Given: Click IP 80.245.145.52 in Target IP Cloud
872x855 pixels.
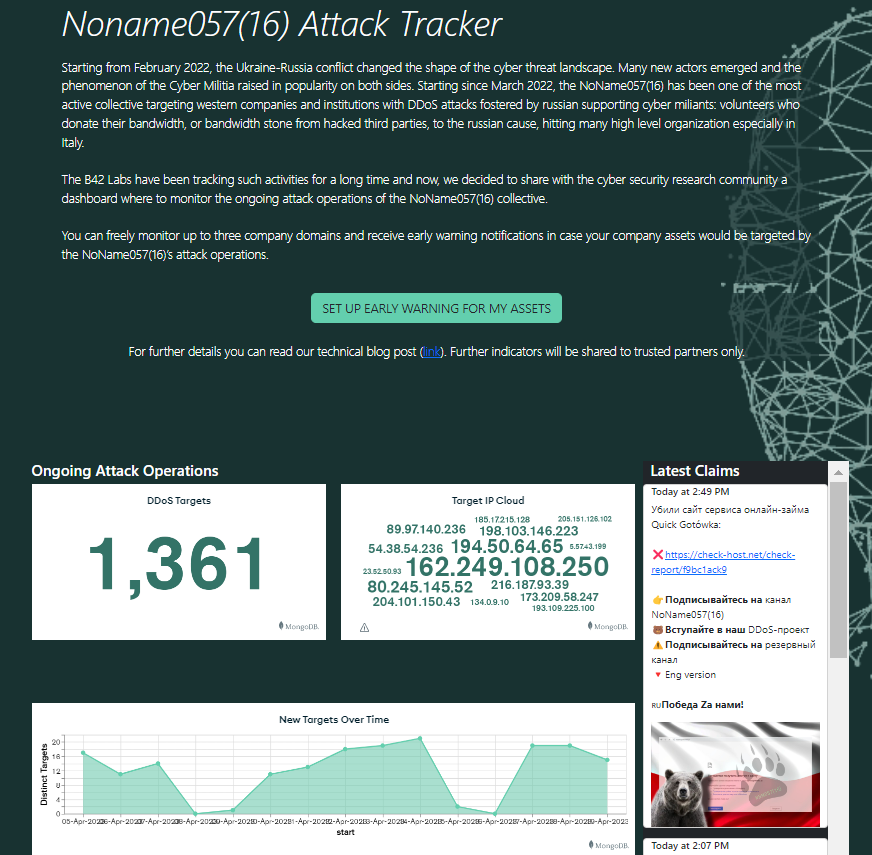Looking at the screenshot, I should click(420, 587).
